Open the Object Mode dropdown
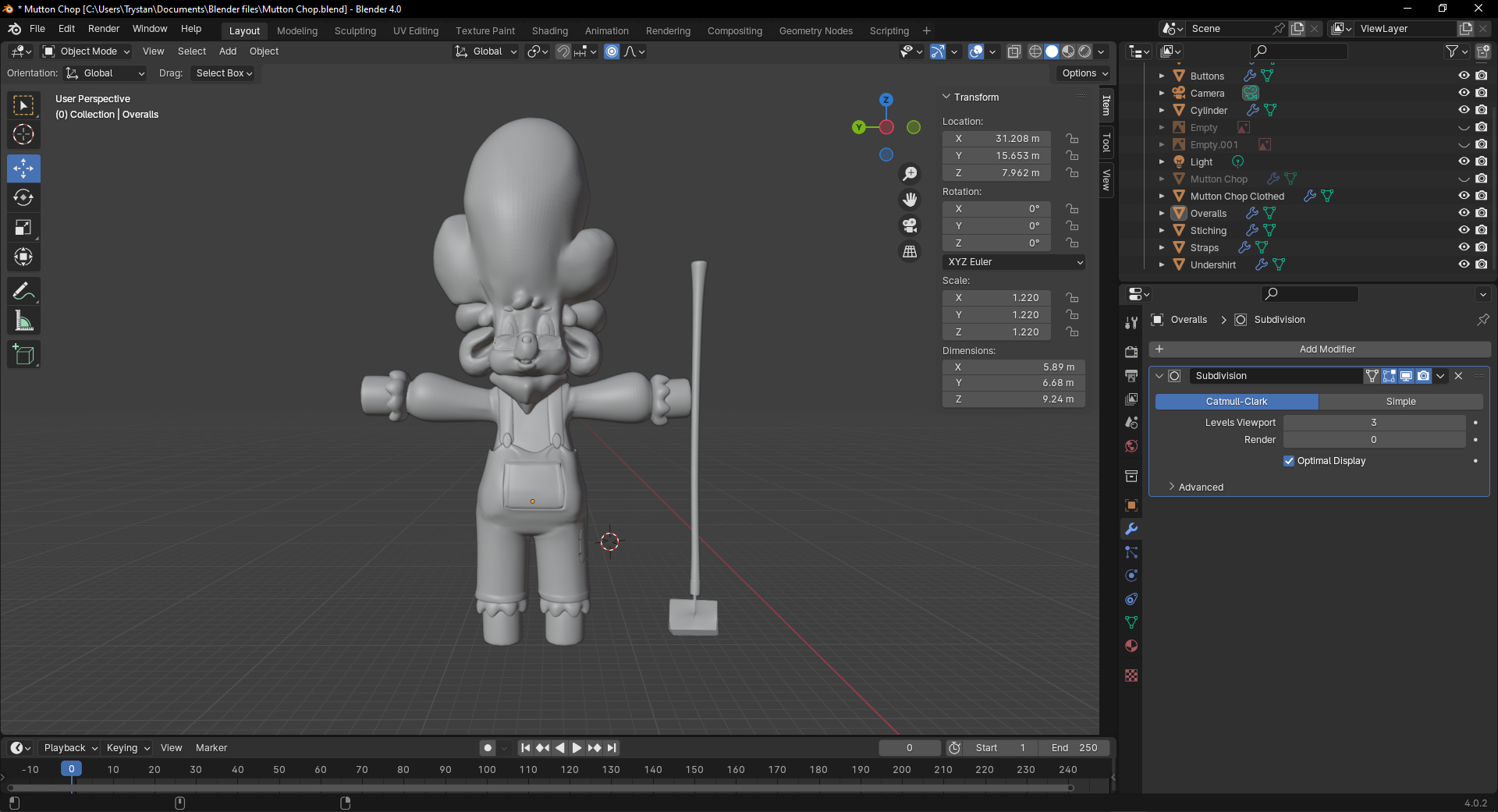 tap(87, 51)
